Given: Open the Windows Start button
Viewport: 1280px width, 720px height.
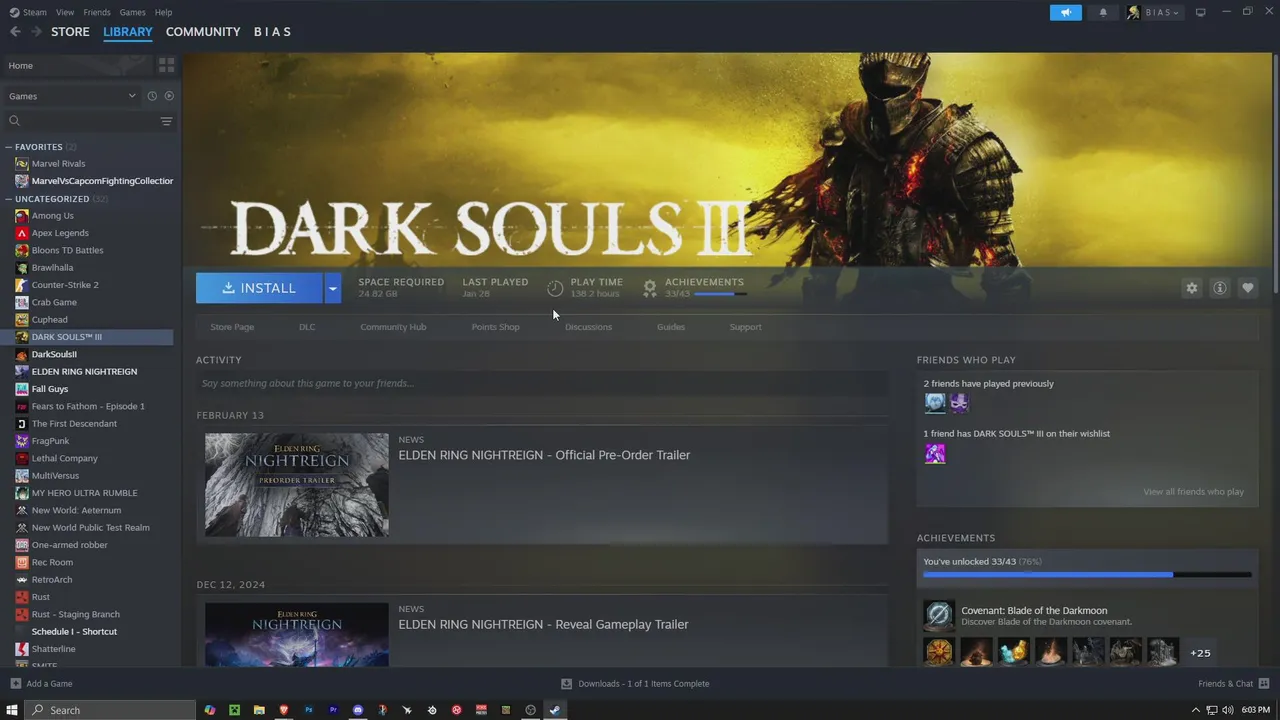Looking at the screenshot, I should [12, 710].
